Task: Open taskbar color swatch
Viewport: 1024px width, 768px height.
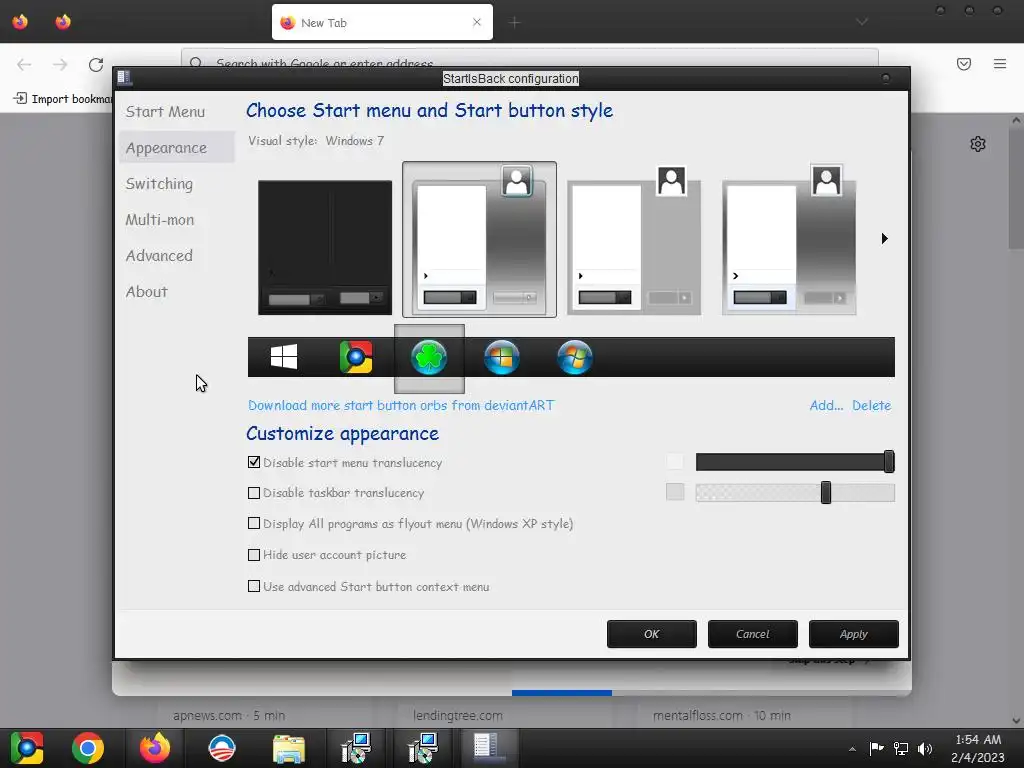Action: pyautogui.click(x=675, y=492)
